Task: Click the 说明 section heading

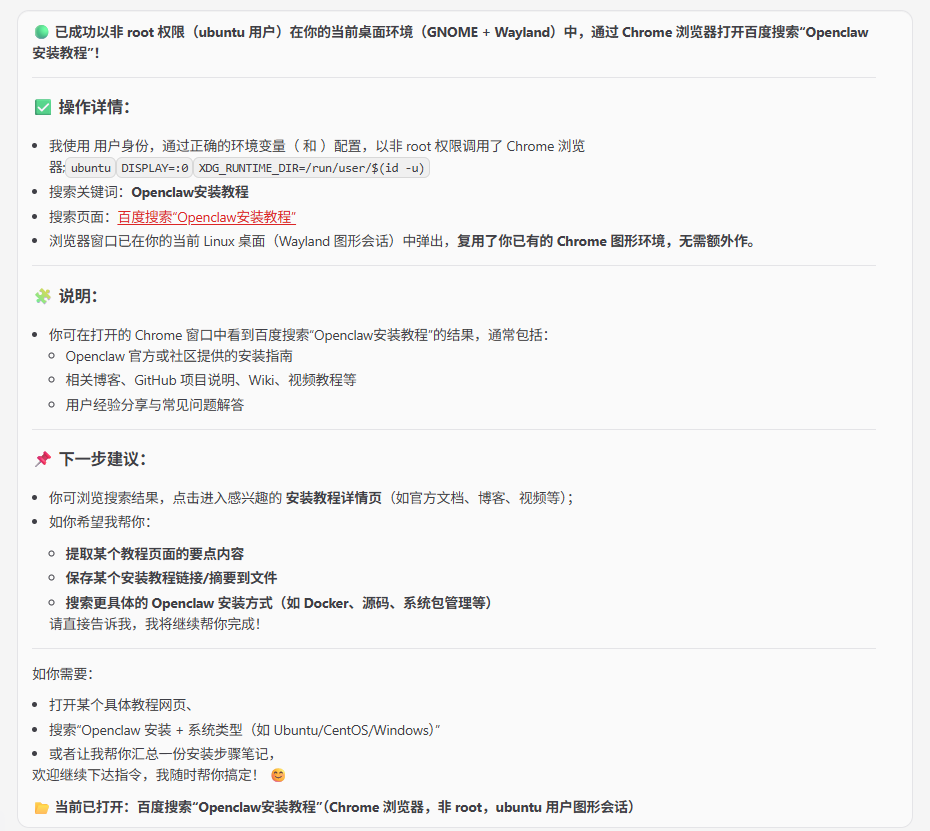Action: [x=75, y=296]
